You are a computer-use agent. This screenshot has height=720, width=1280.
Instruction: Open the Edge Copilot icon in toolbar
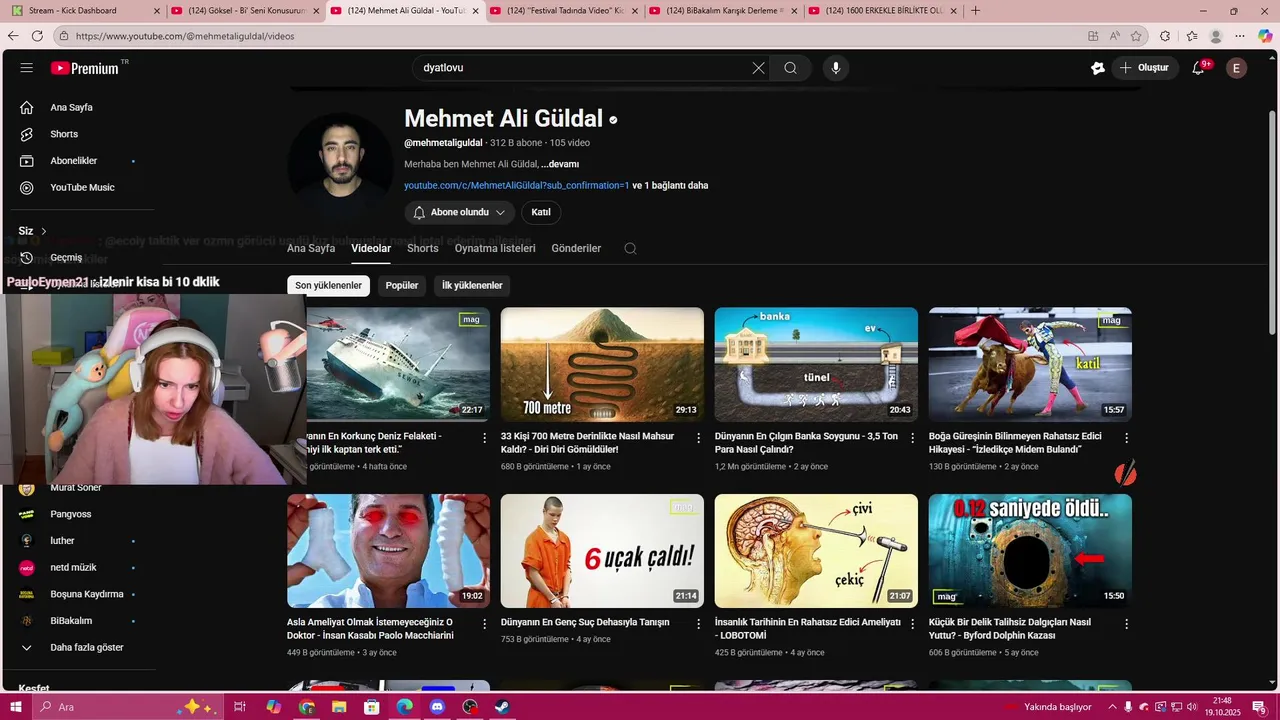point(1265,36)
